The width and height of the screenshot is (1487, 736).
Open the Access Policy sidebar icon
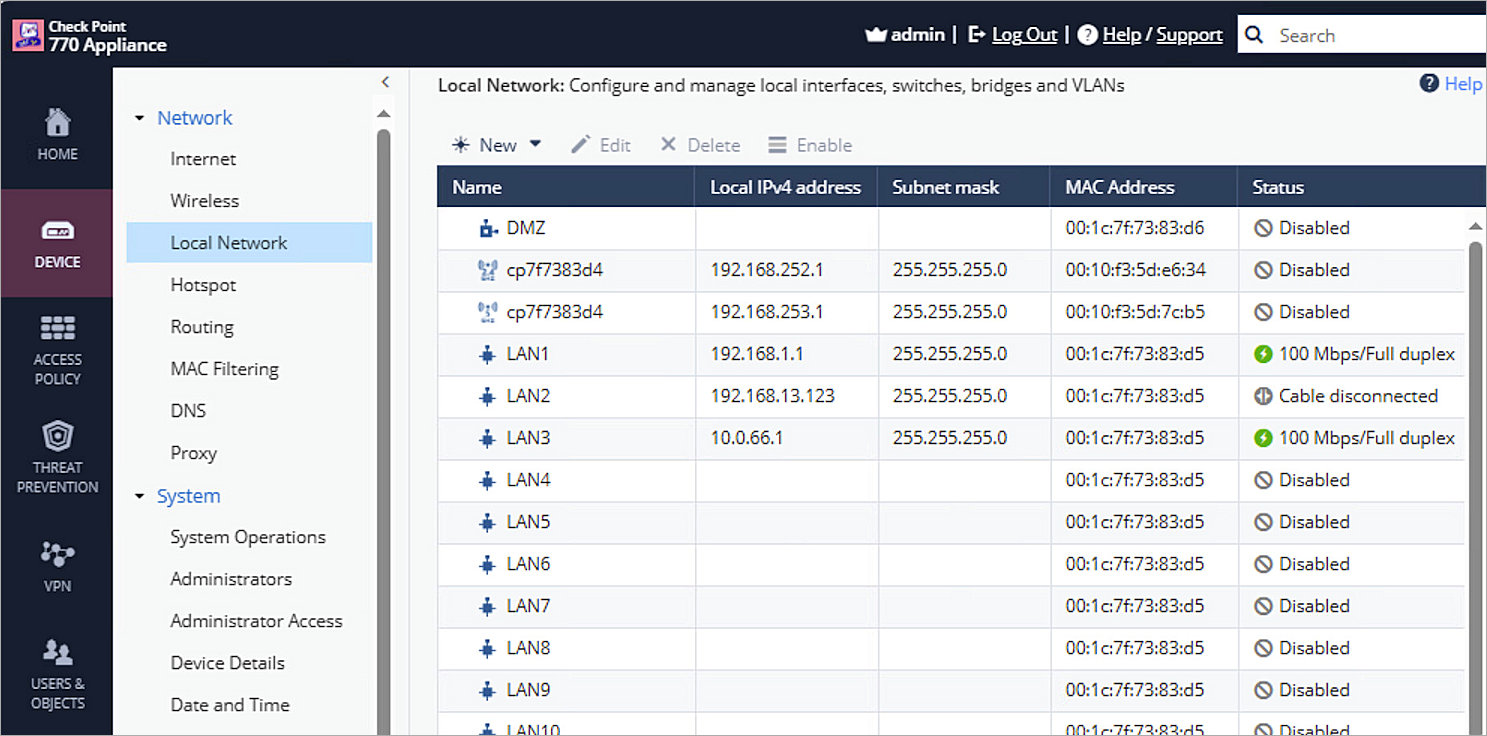[57, 330]
